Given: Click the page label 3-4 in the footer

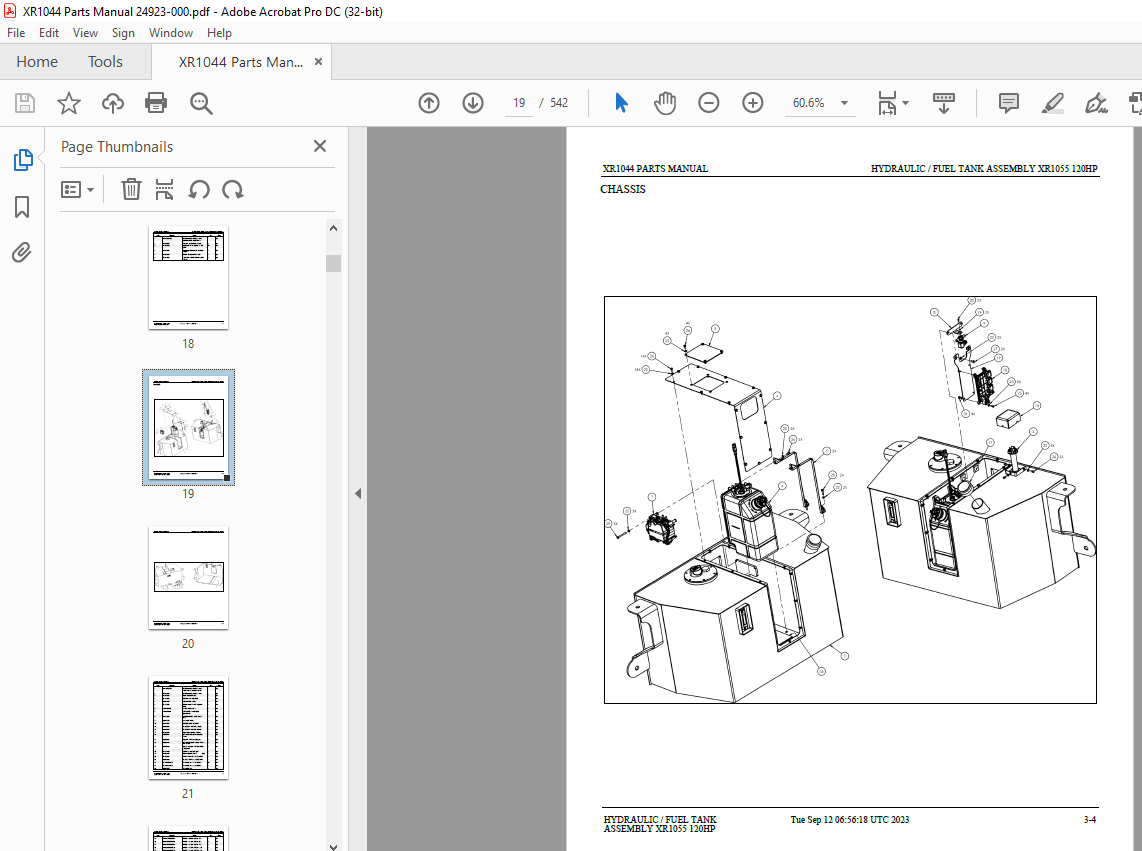Looking at the screenshot, I should (x=1090, y=820).
